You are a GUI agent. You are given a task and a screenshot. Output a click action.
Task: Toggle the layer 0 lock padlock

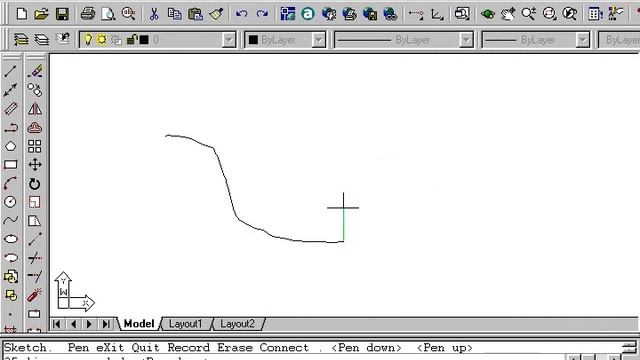131,39
